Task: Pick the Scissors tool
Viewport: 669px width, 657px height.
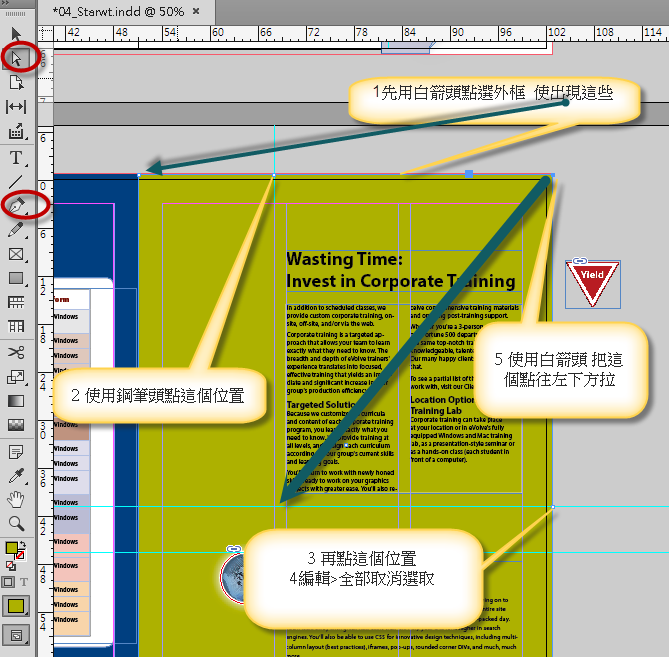Action: click(x=16, y=352)
